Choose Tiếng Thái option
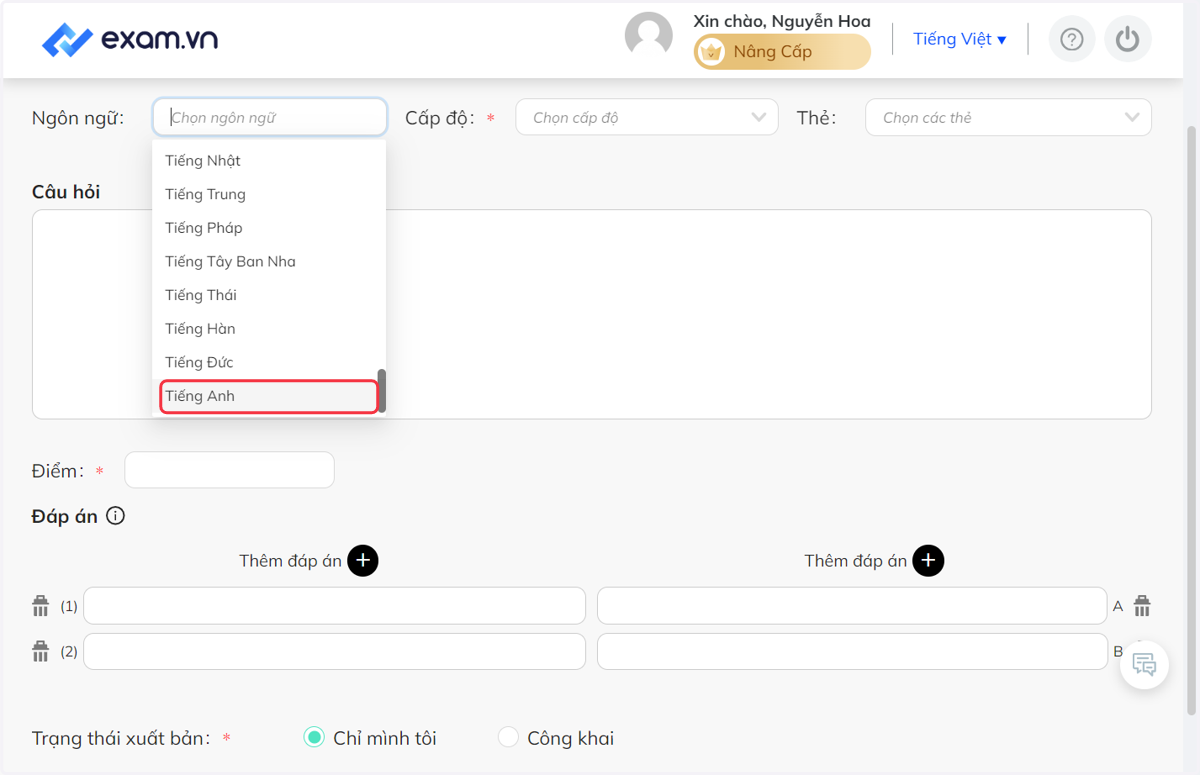This screenshot has width=1200, height=775. (x=269, y=295)
